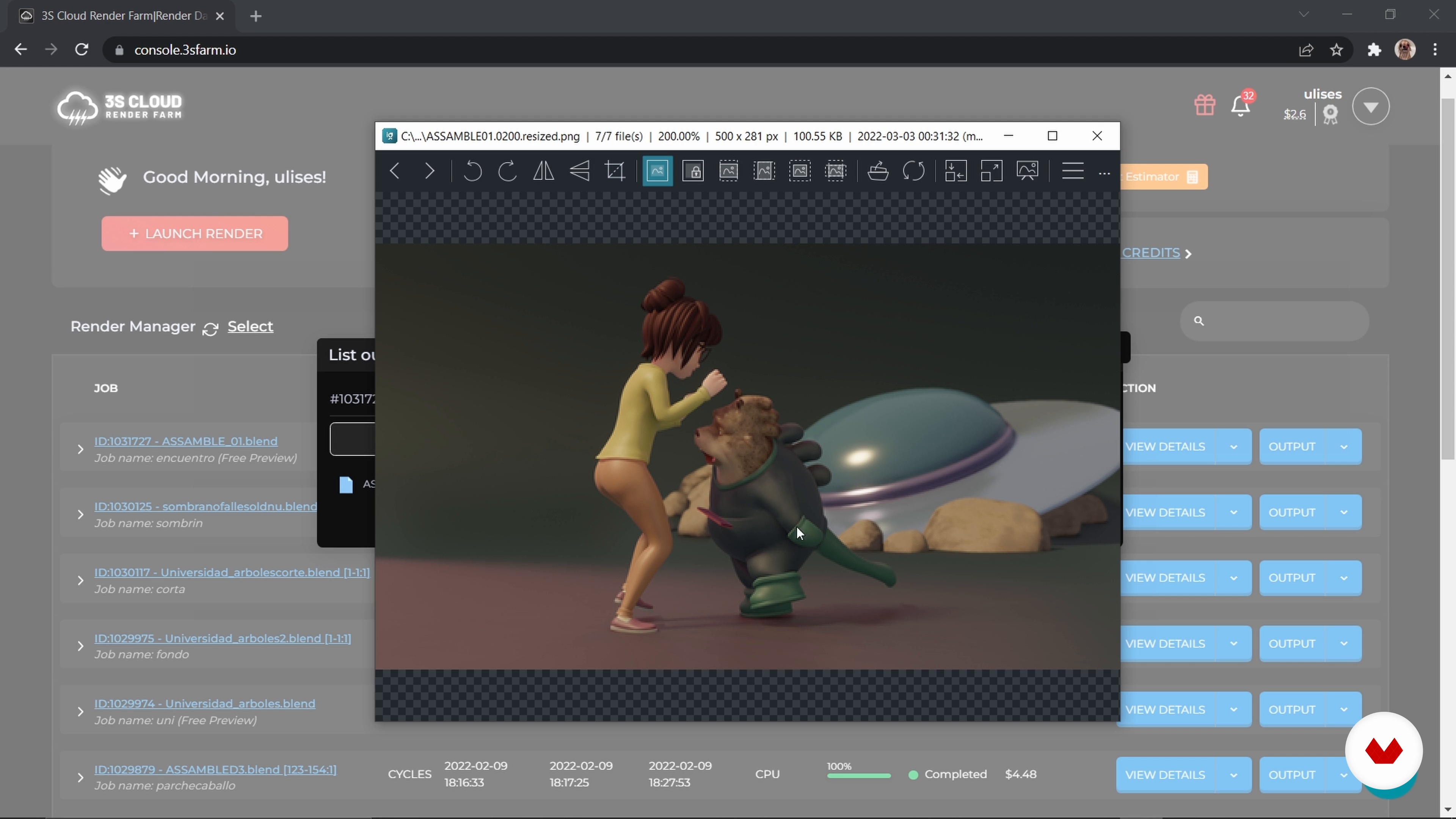Open job link ID:1031727 - ASSAMBLE_01.blend
This screenshot has height=819, width=1456.
186,441
